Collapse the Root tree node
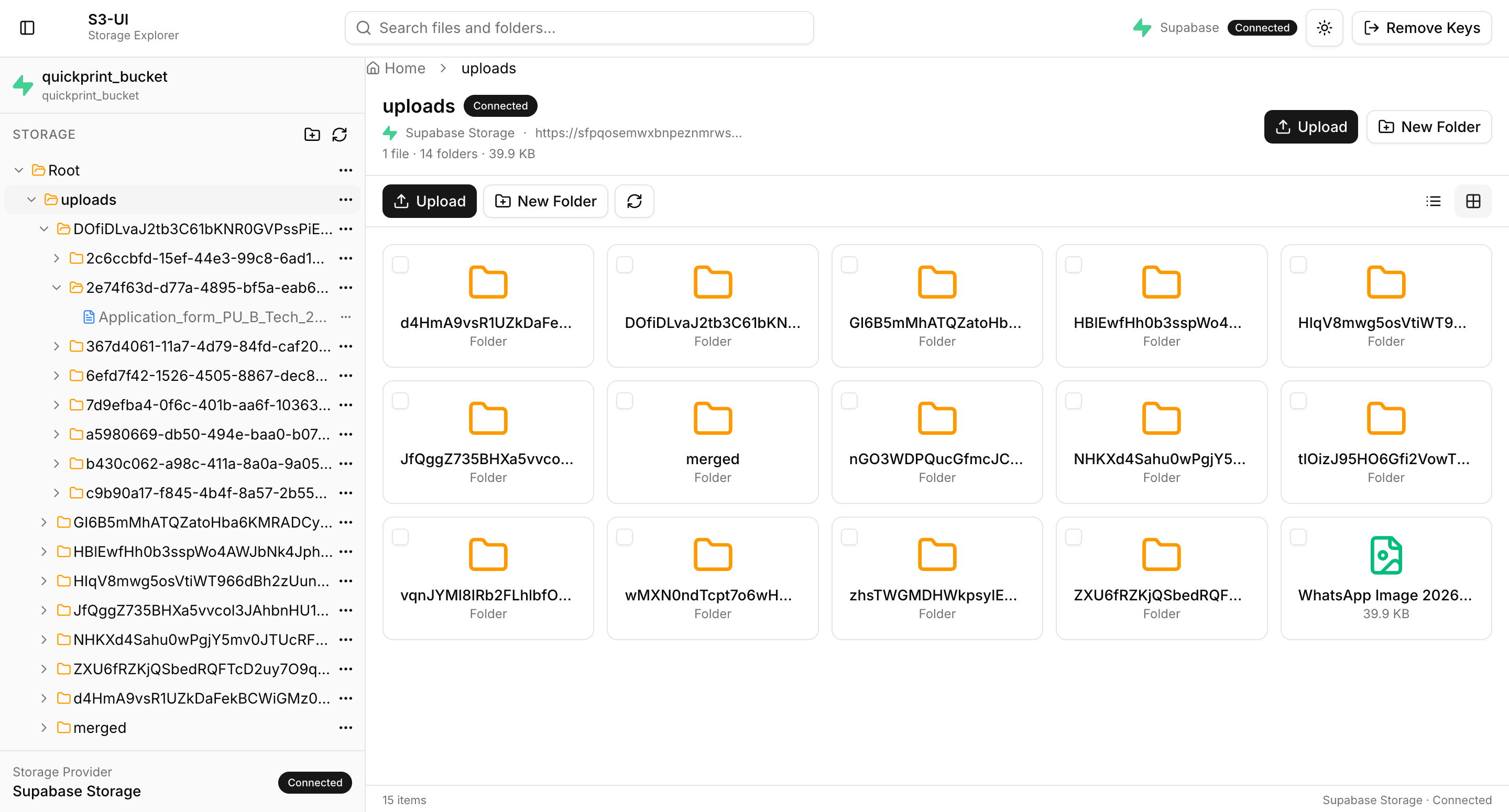The image size is (1509, 812). (19, 170)
